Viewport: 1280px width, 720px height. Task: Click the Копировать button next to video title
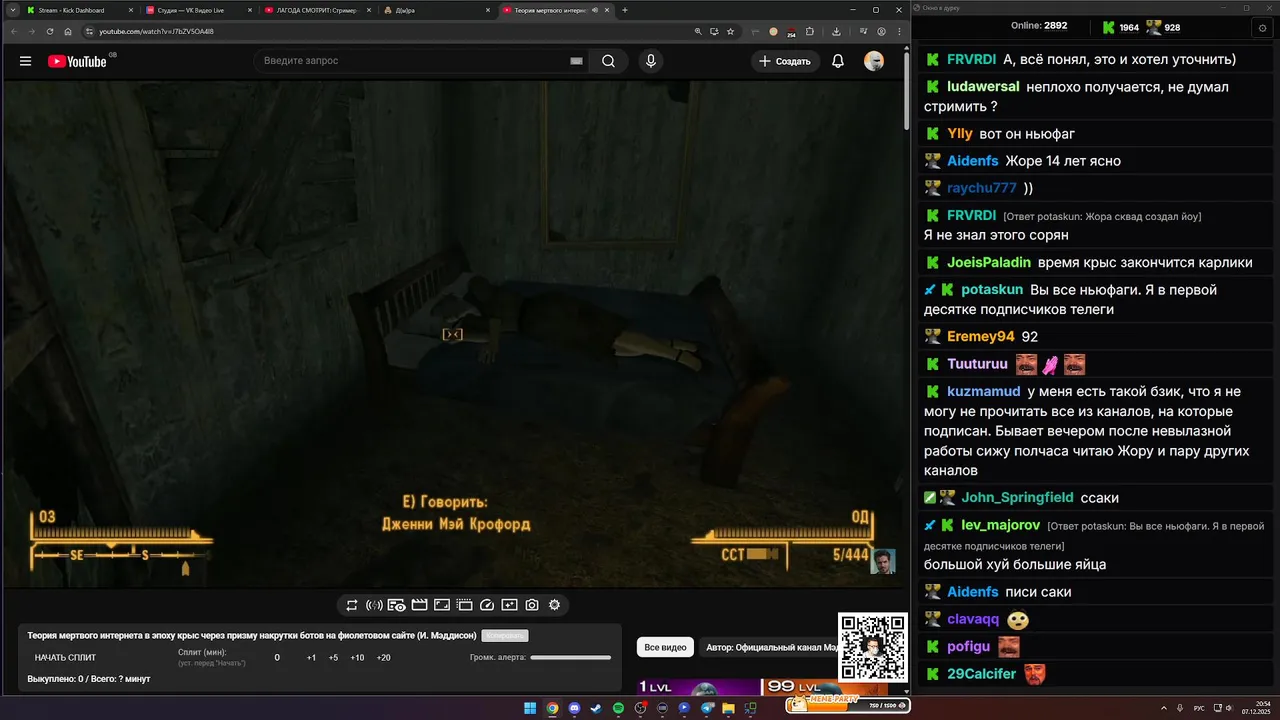click(x=504, y=636)
